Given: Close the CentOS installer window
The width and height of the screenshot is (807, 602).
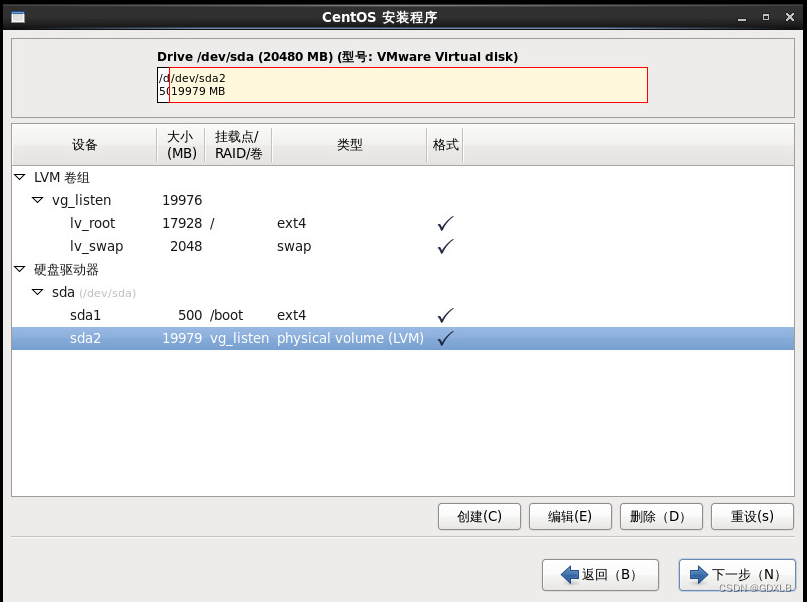Looking at the screenshot, I should [x=789, y=17].
